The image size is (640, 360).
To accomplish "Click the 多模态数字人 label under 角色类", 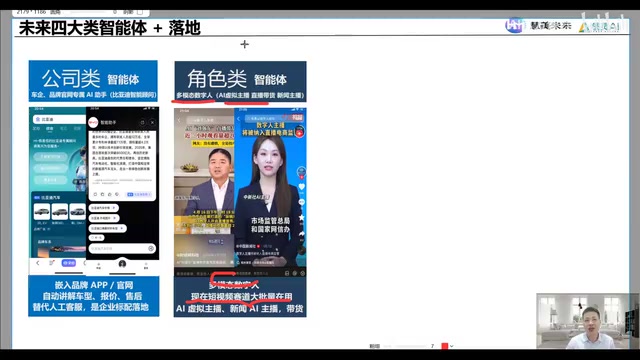I will [194, 96].
